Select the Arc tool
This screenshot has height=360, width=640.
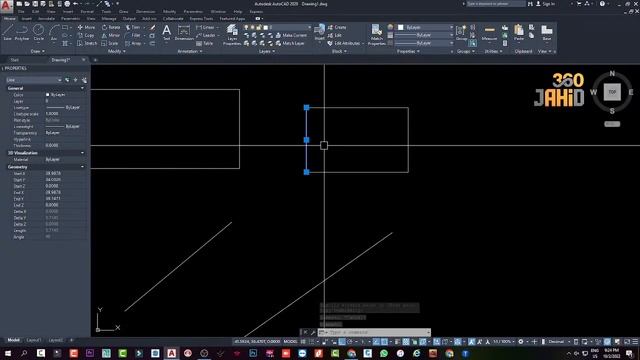[x=54, y=32]
